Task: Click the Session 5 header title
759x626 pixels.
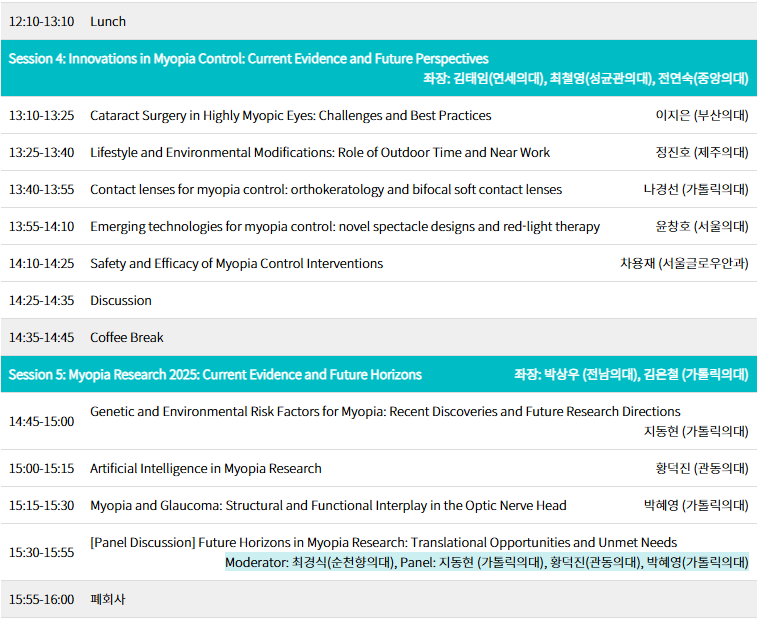Action: pos(215,375)
